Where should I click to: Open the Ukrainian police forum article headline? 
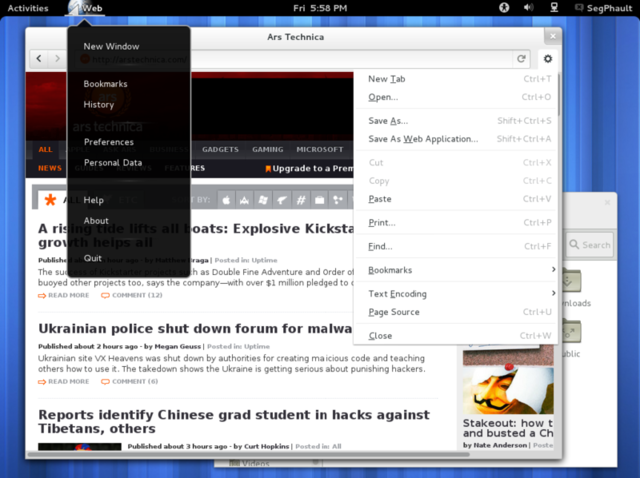point(195,328)
